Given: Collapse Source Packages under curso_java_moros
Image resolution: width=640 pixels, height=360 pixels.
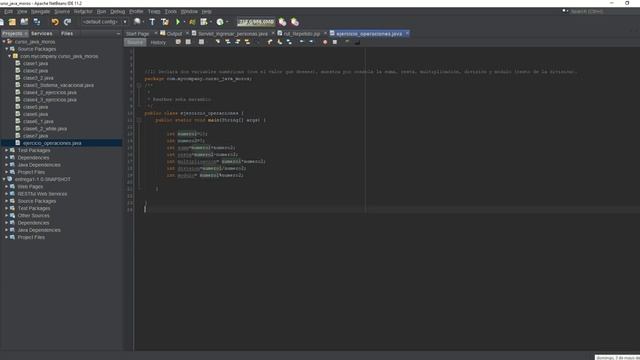Looking at the screenshot, I should click(7, 49).
